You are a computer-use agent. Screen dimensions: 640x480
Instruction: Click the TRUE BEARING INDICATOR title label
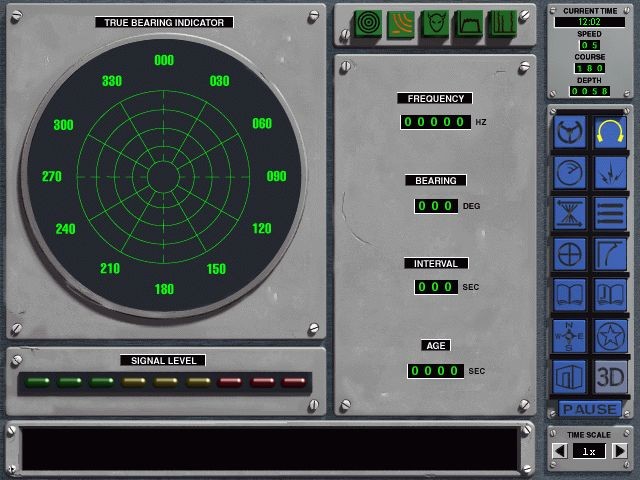click(x=164, y=22)
